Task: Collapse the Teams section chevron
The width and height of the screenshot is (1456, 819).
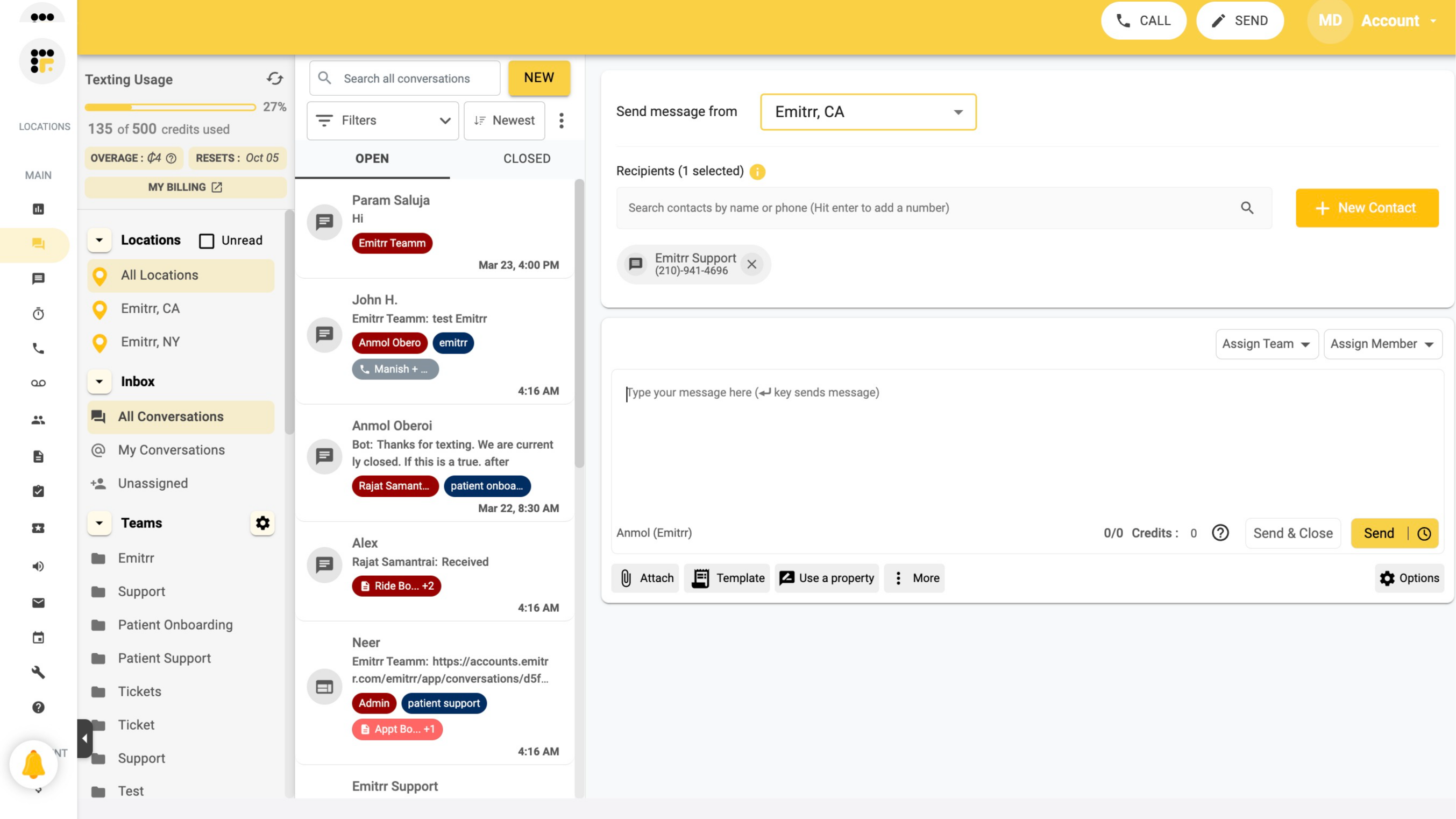Action: pos(100,523)
